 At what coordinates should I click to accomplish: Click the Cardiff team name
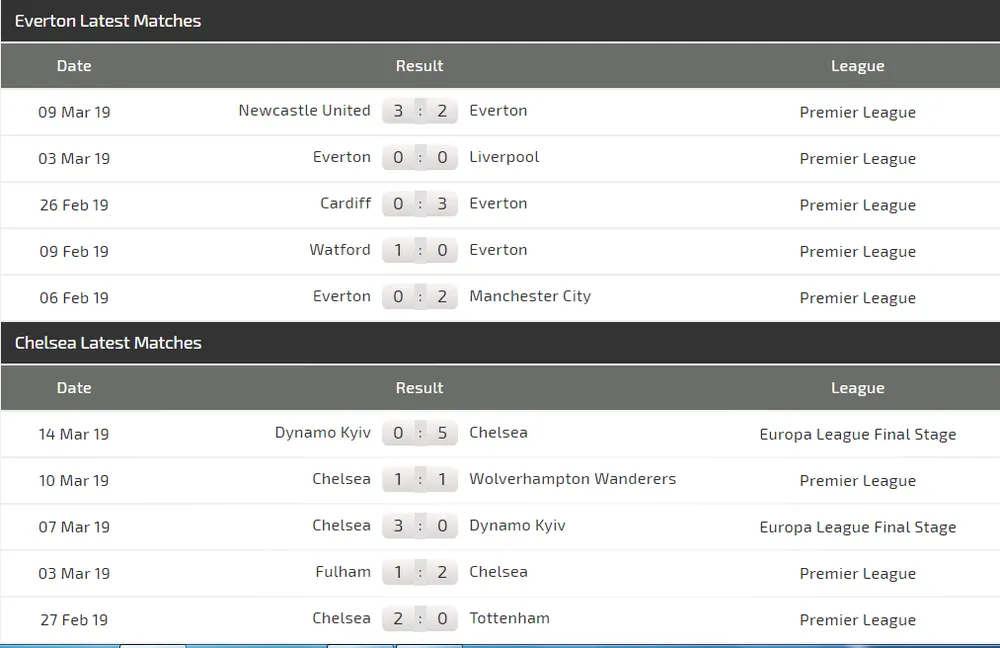[x=345, y=203]
